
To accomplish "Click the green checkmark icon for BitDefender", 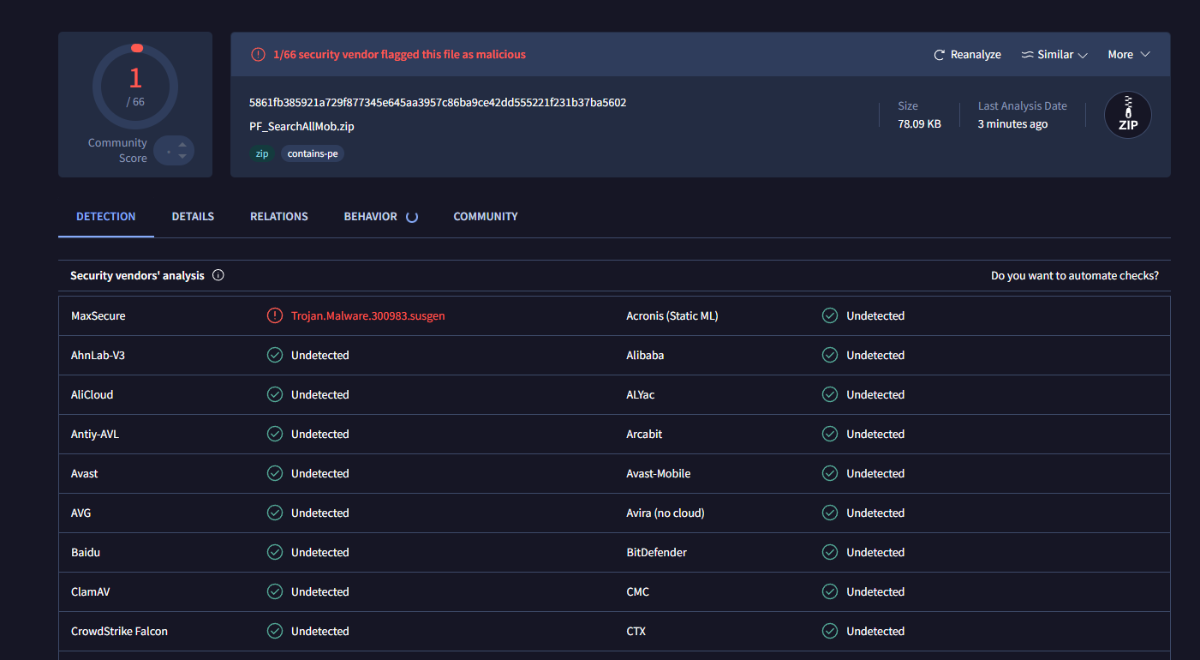I will (x=829, y=552).
